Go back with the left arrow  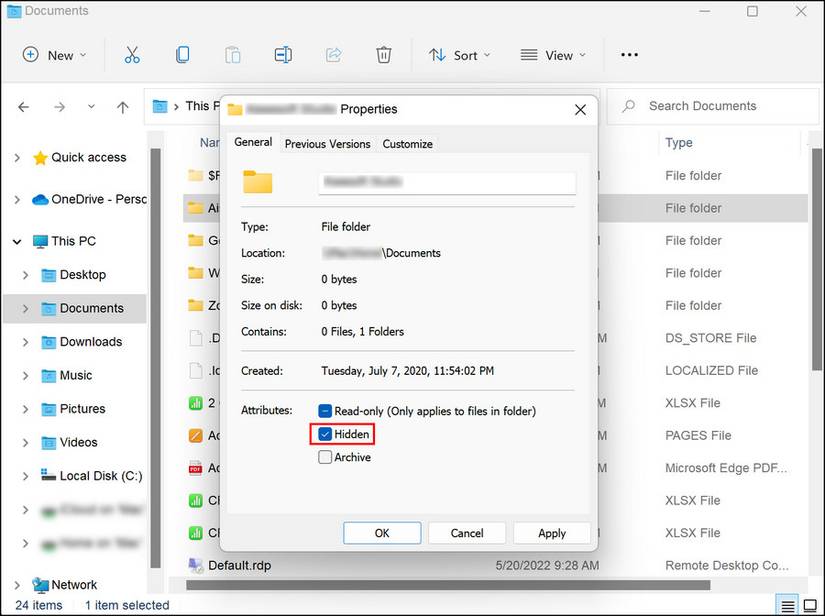(x=23, y=107)
